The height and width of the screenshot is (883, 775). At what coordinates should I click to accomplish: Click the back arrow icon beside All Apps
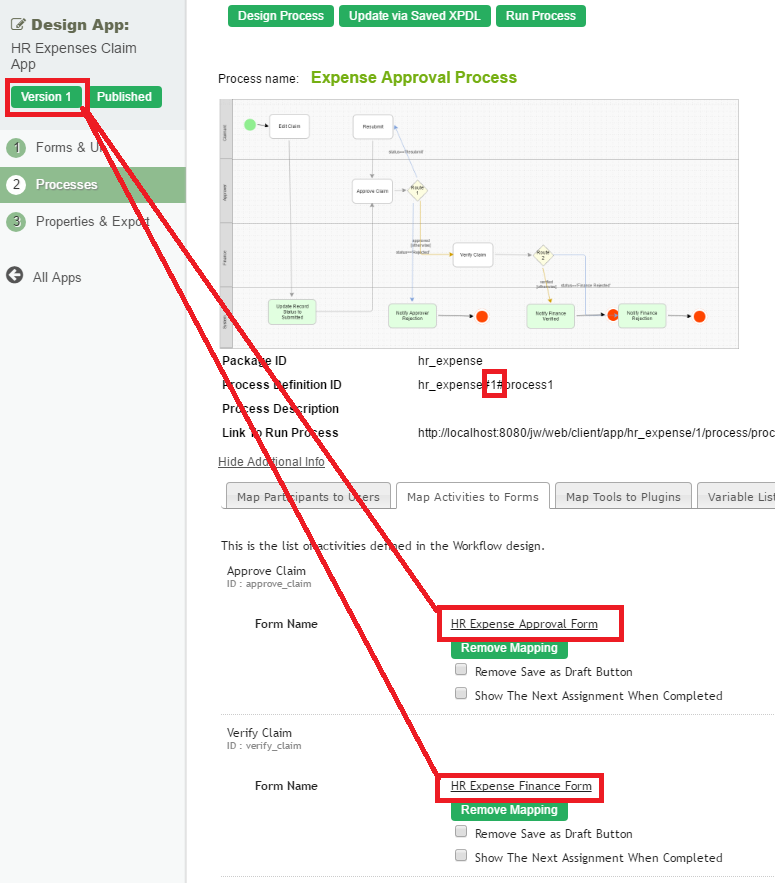(x=15, y=276)
